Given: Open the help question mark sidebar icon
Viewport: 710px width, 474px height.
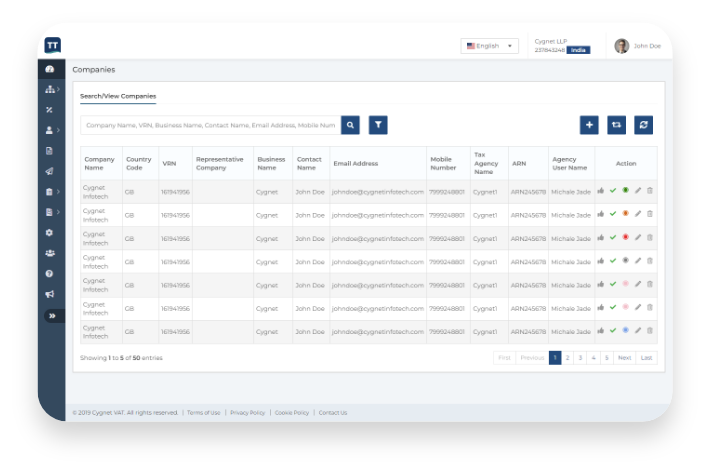Looking at the screenshot, I should coord(49,273).
